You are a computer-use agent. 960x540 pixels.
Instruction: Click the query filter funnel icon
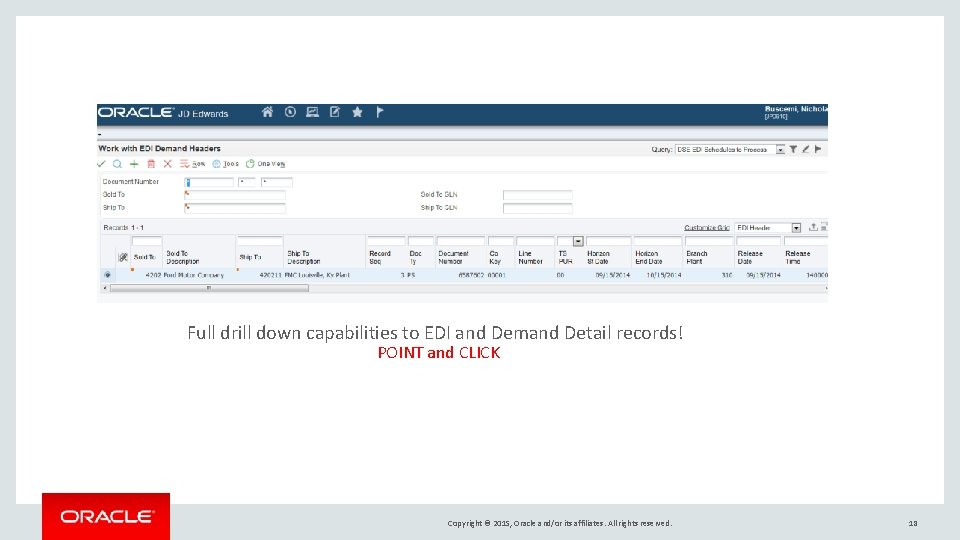793,149
